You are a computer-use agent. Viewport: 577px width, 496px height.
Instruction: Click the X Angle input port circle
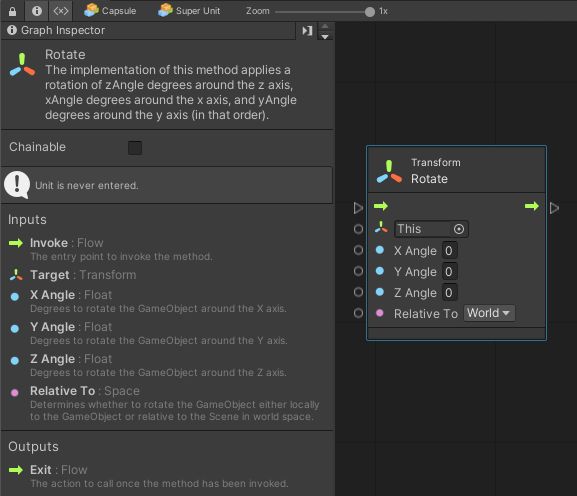[358, 250]
